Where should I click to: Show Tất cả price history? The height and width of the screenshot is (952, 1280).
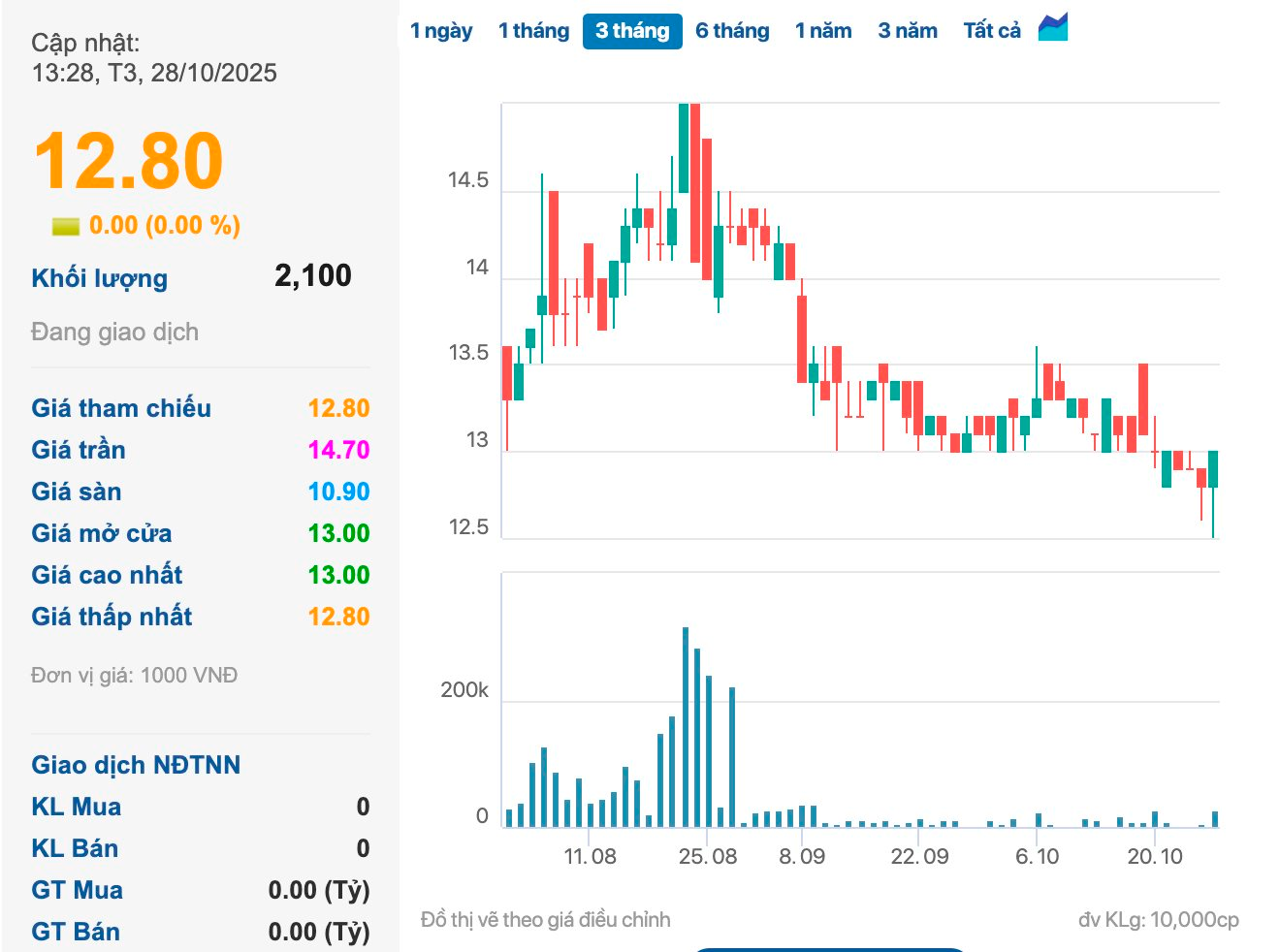click(x=992, y=31)
